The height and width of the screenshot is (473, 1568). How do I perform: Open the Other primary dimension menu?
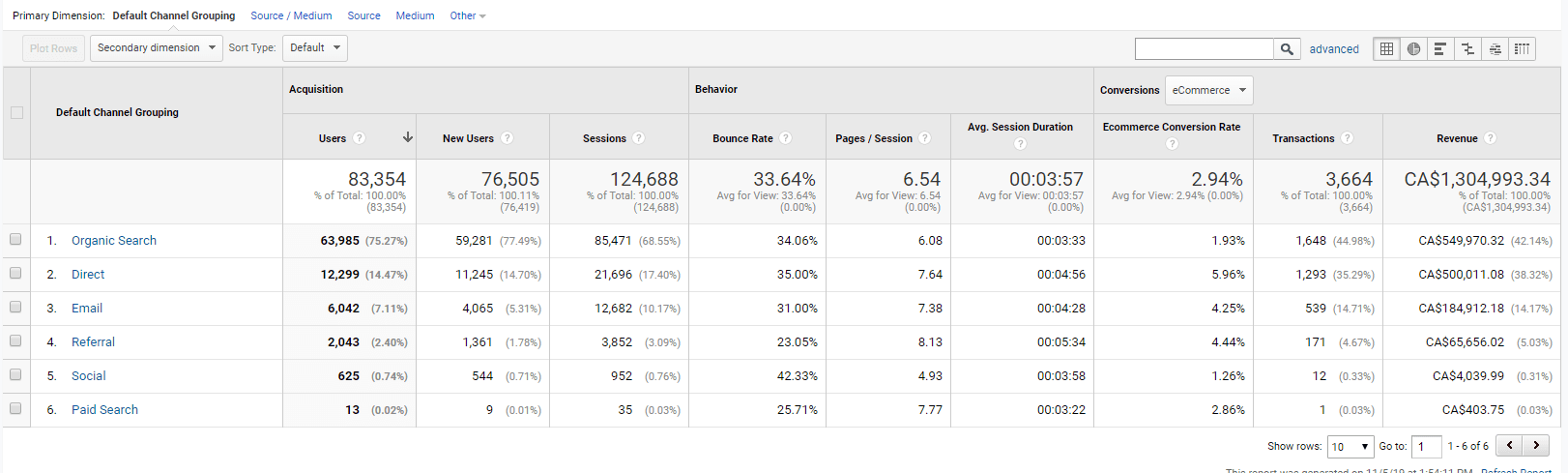(x=468, y=15)
